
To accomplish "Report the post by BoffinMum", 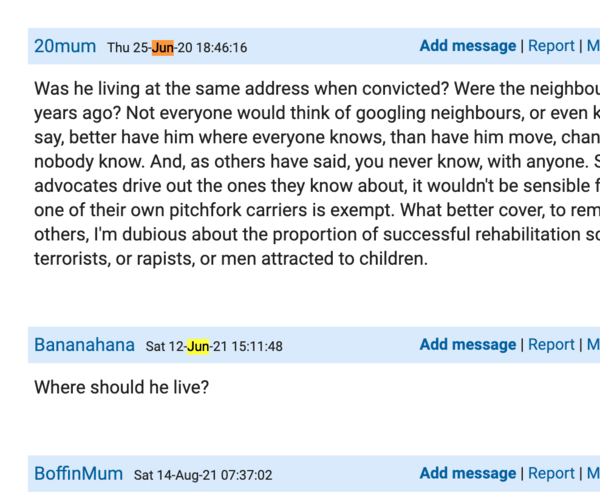I will pos(551,474).
